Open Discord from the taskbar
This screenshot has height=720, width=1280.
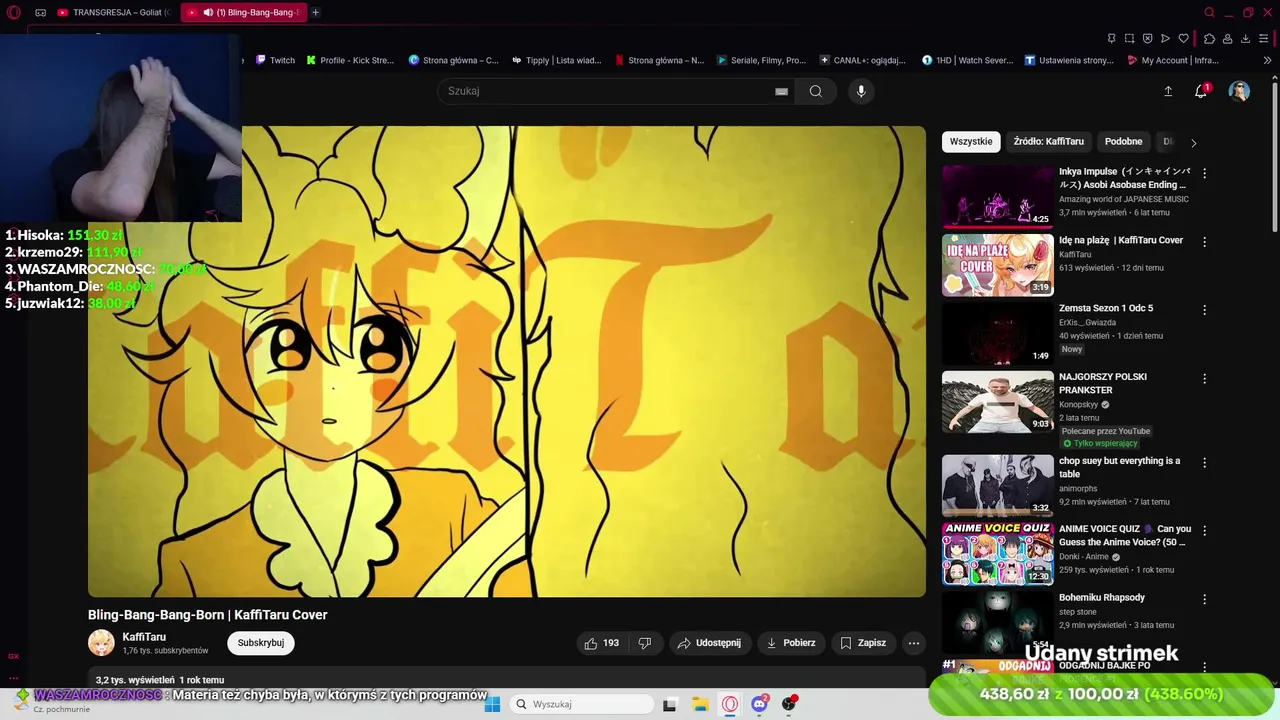[760, 704]
